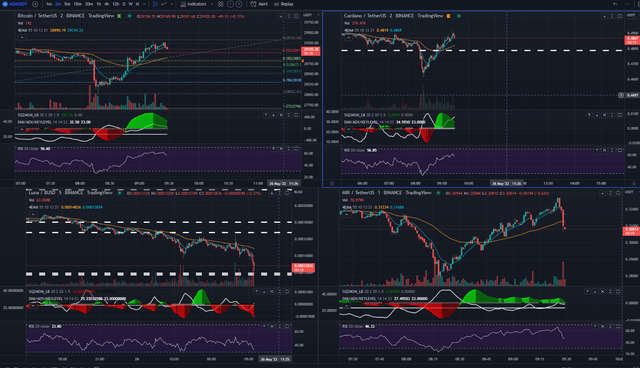Open the Indicators dialog
The height and width of the screenshot is (368, 640).
(x=193, y=4)
